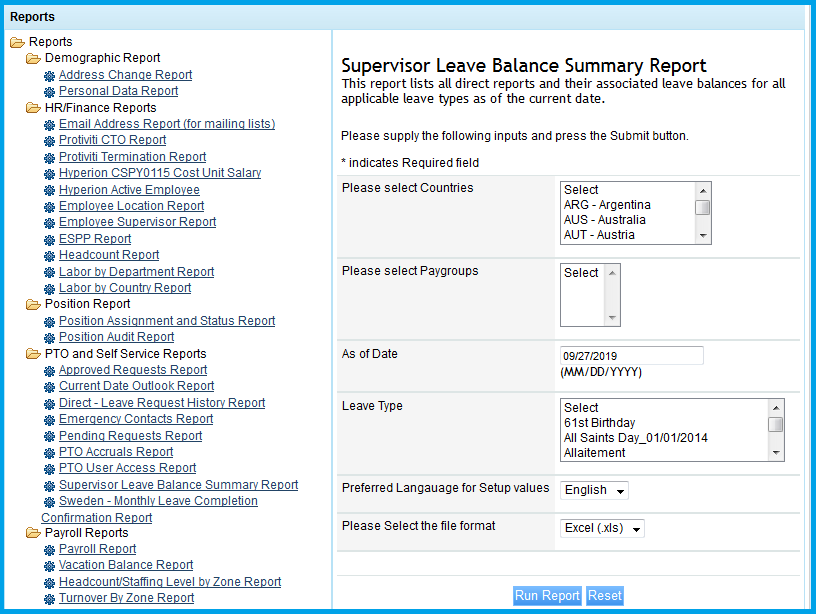Click the Payroll Reports folder icon
The width and height of the screenshot is (816, 614).
[x=33, y=534]
